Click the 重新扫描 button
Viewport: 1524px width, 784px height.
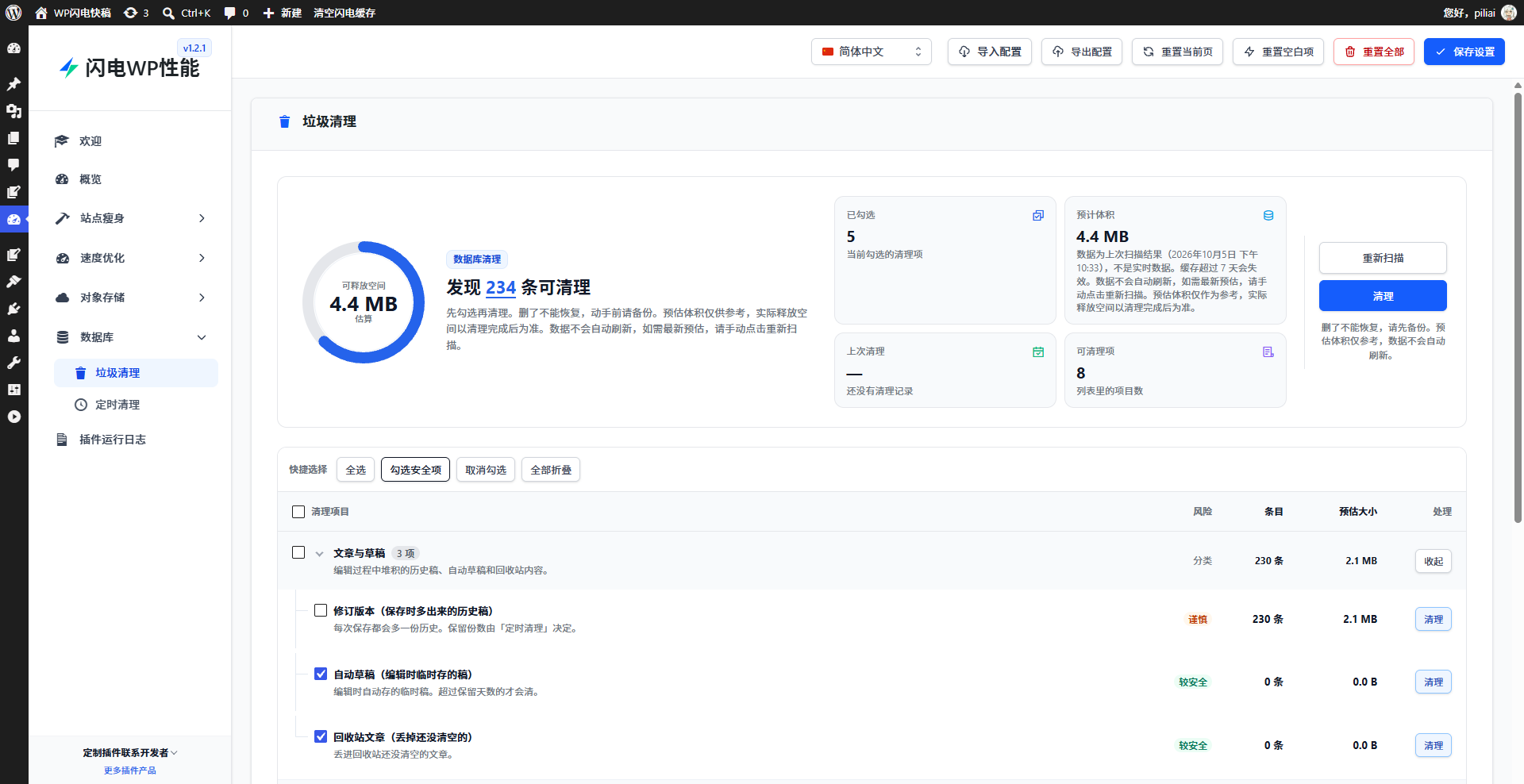(x=1383, y=258)
